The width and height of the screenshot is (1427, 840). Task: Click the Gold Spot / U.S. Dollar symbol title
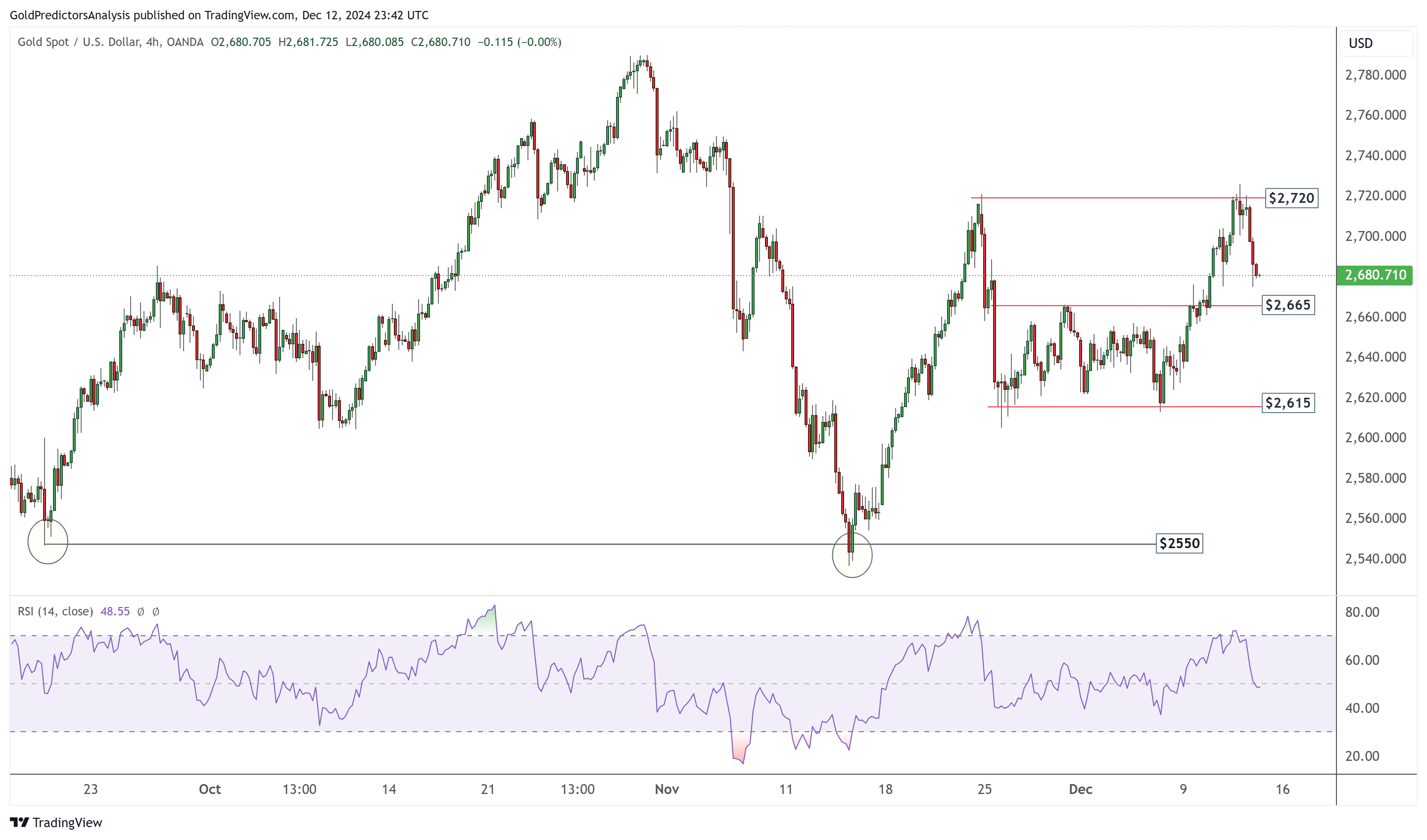point(79,42)
